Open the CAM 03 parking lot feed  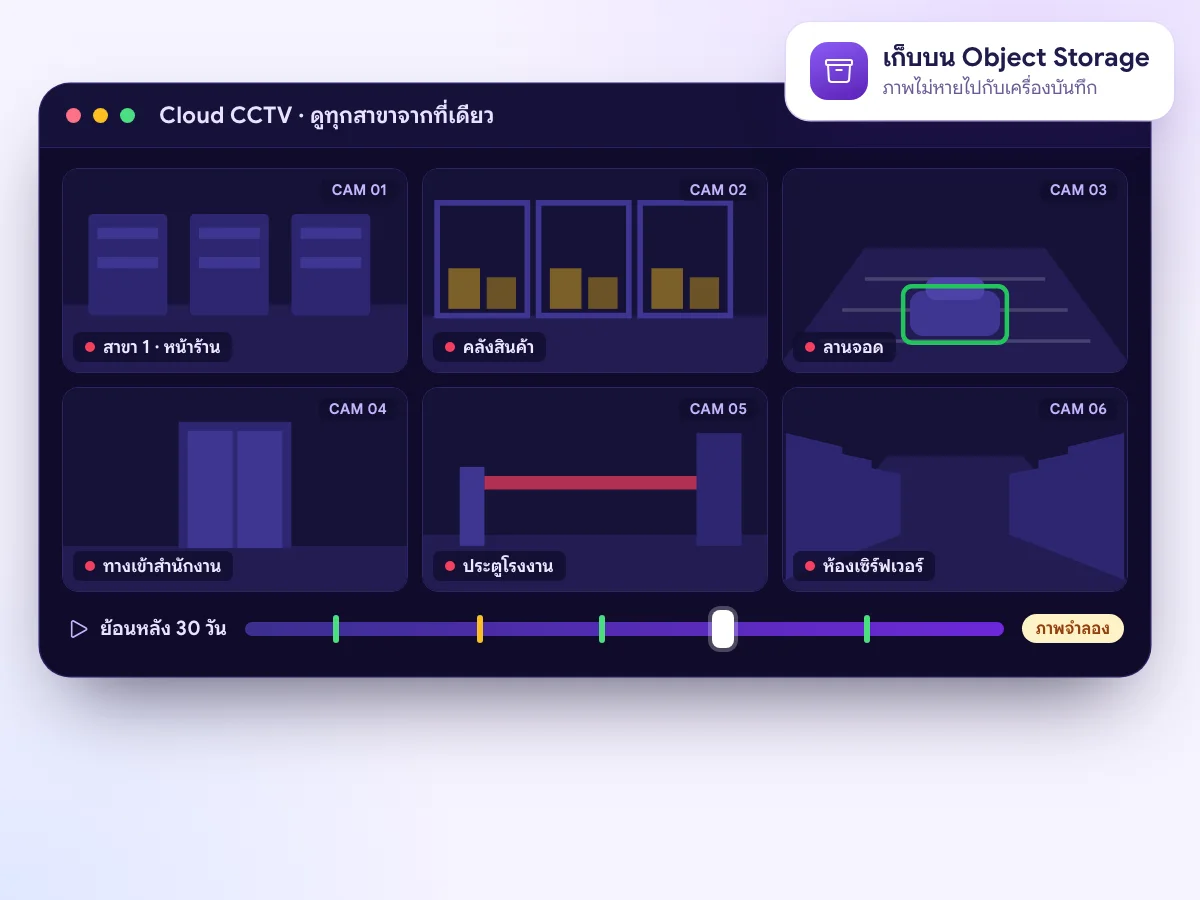click(955, 271)
